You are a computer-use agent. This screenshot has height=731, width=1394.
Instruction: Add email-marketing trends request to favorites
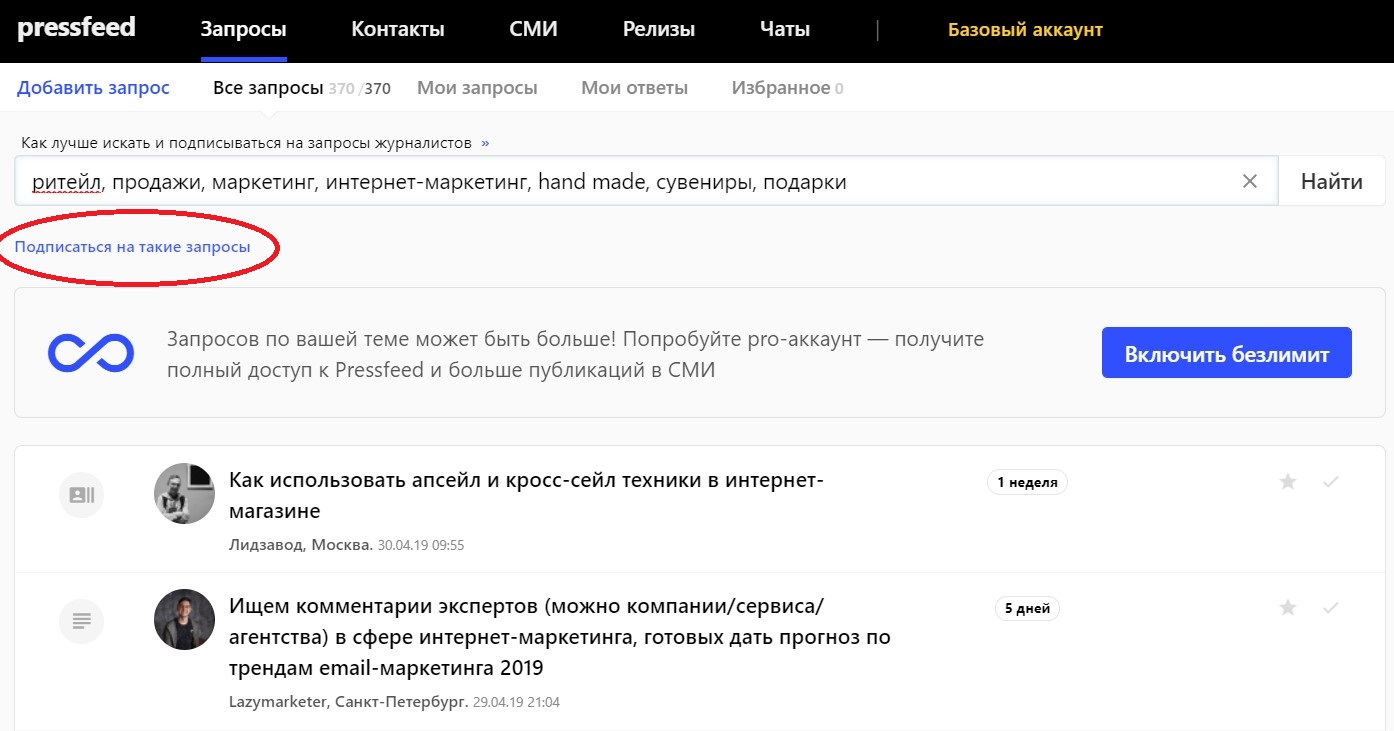(1288, 608)
